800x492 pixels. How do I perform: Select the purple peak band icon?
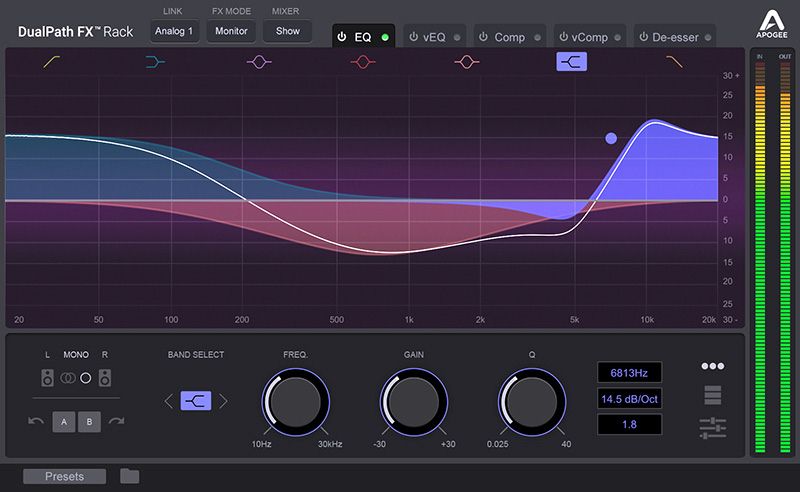click(x=259, y=62)
